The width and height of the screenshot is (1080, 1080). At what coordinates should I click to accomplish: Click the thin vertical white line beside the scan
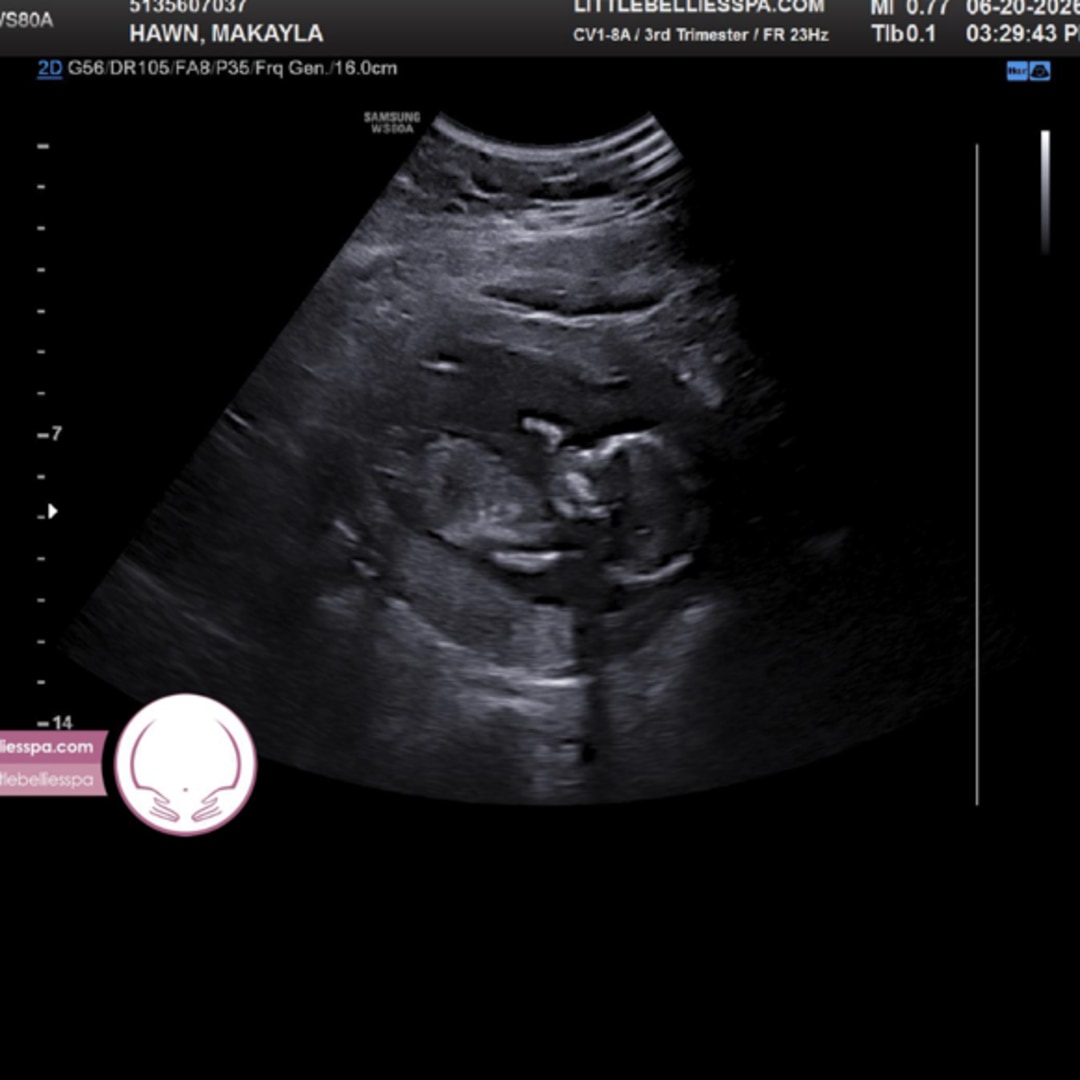point(977,474)
